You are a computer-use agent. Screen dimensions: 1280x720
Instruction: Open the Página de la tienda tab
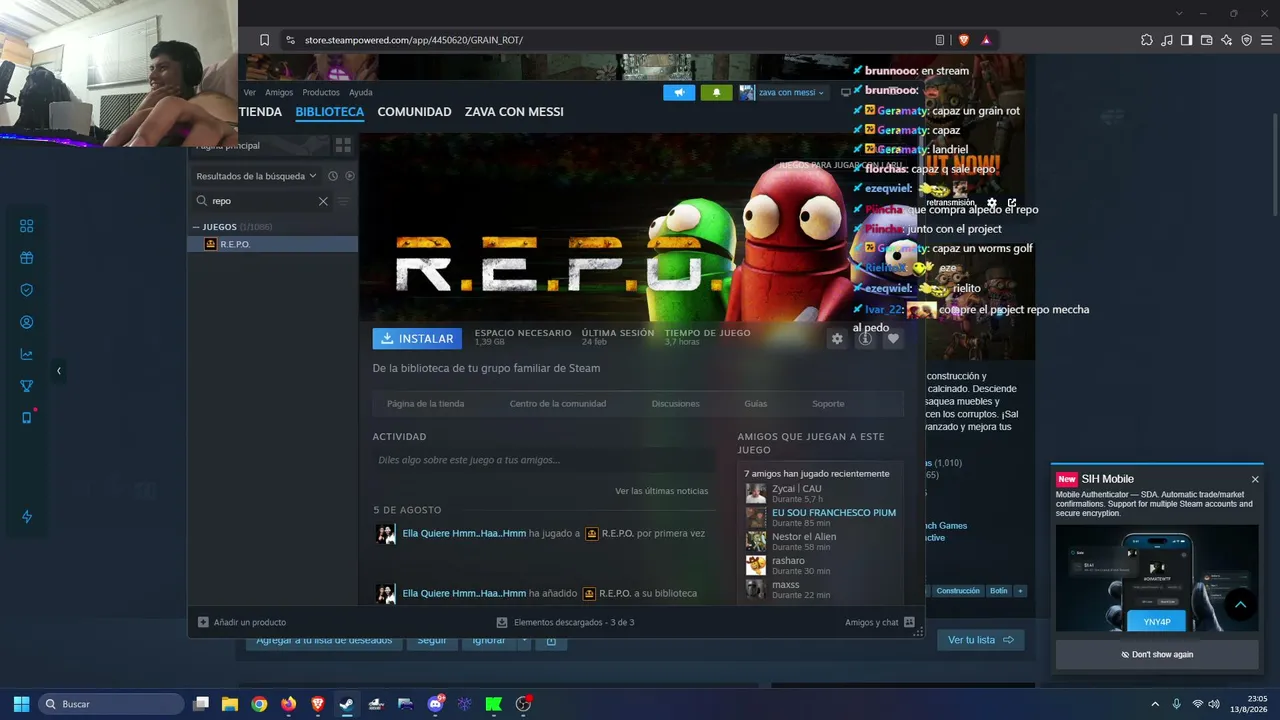click(x=425, y=404)
